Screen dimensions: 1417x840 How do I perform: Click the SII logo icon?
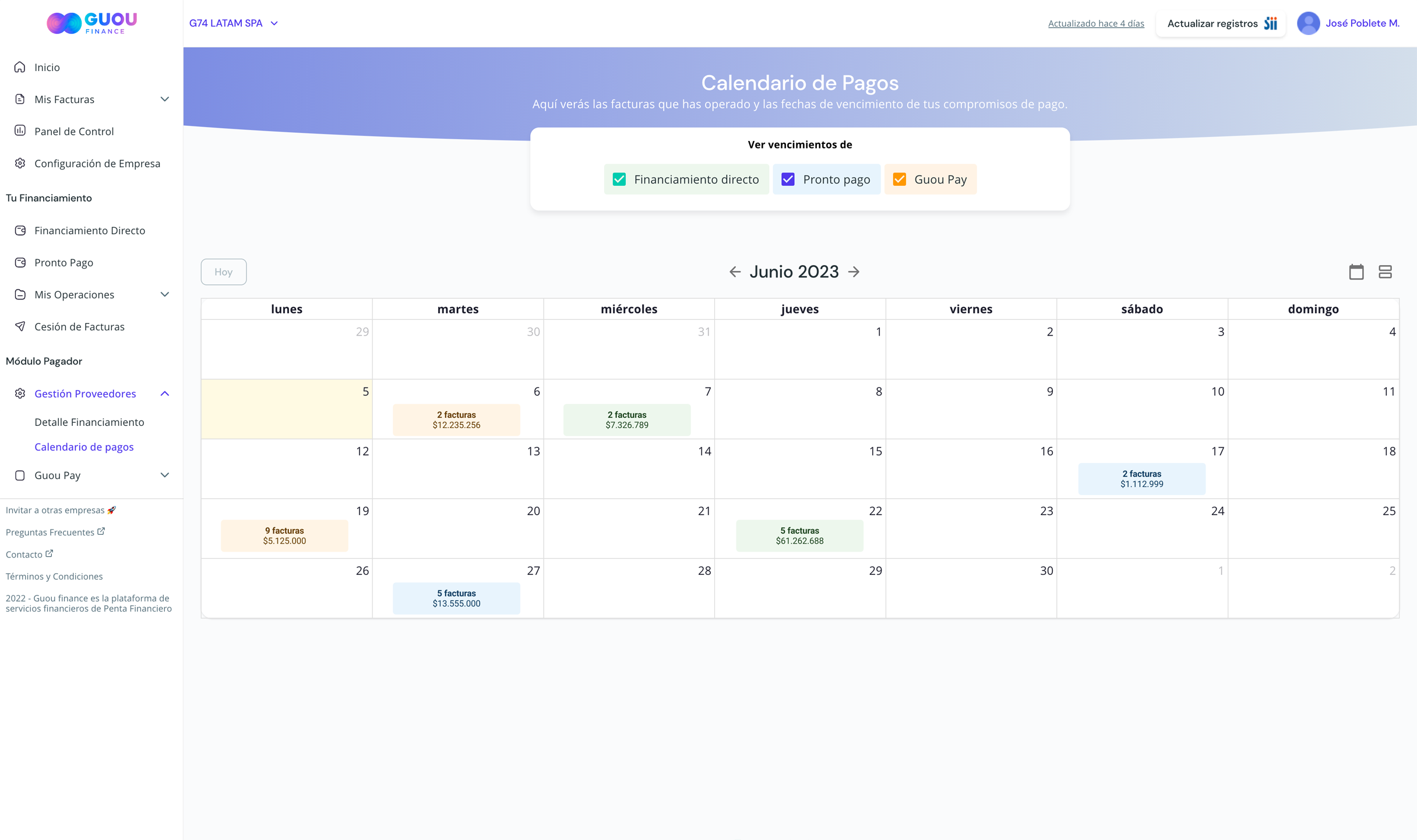pyautogui.click(x=1271, y=23)
